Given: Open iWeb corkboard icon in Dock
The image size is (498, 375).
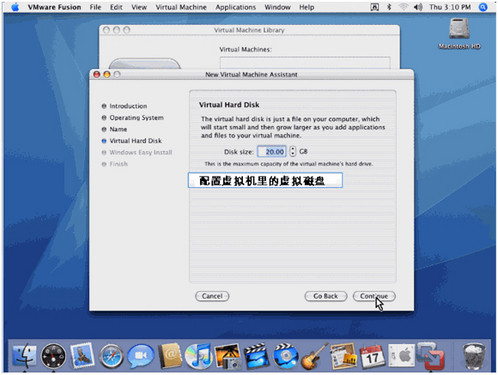Looking at the screenshot, I should [343, 356].
